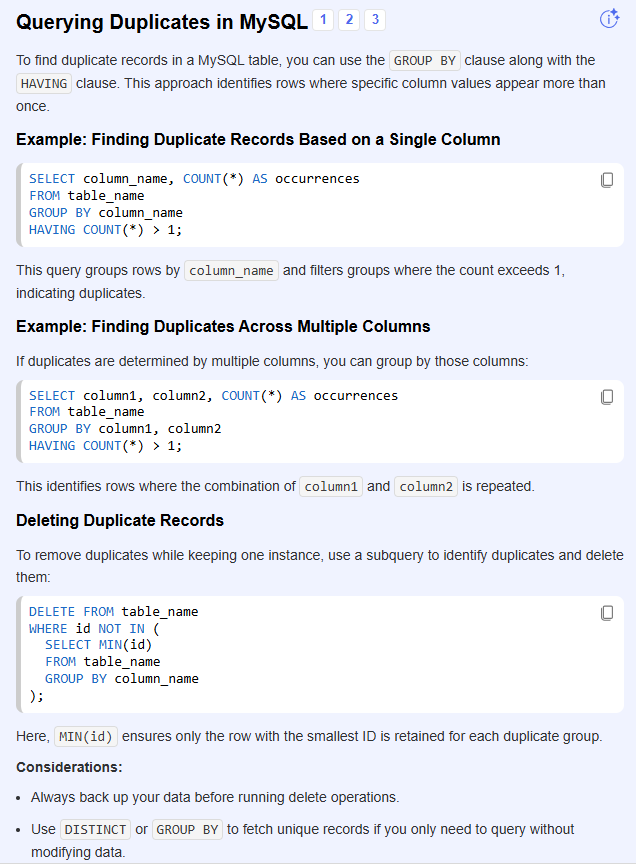Click inside the single-column SELECT code block

coord(300,205)
